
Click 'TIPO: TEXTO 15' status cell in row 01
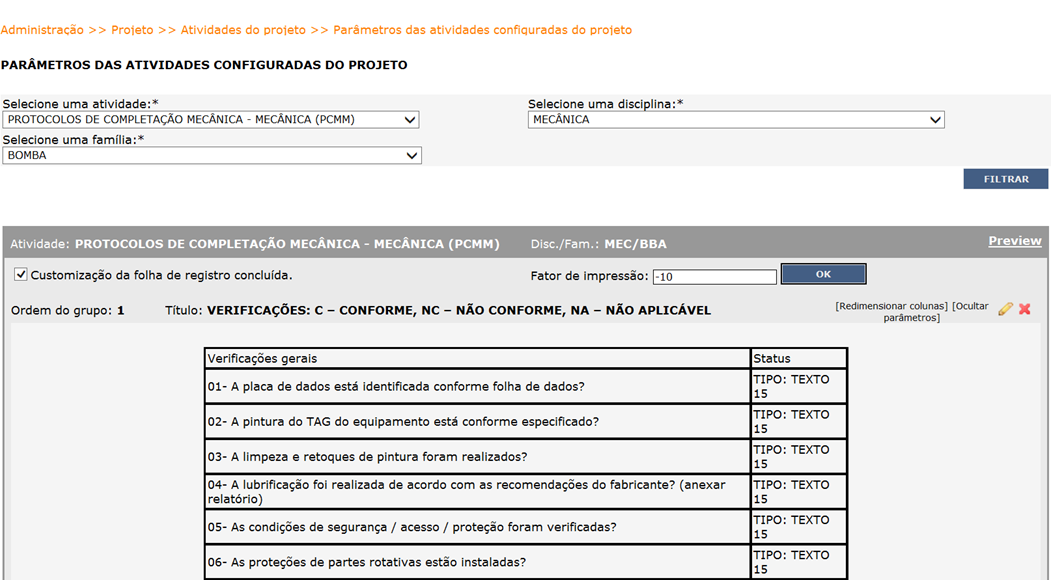click(x=799, y=386)
